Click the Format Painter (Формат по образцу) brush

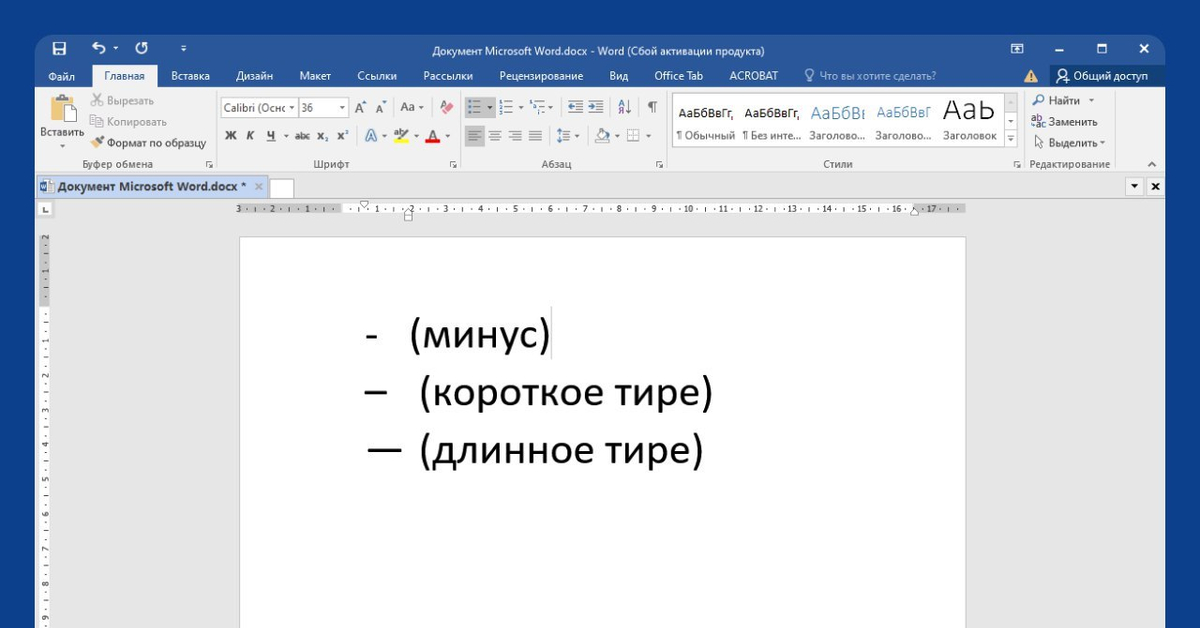pos(147,143)
